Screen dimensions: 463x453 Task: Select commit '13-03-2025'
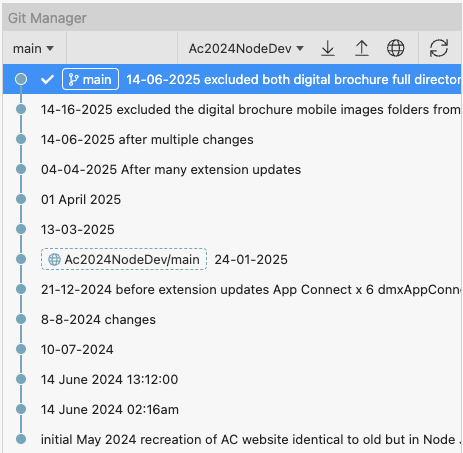click(x=232, y=229)
